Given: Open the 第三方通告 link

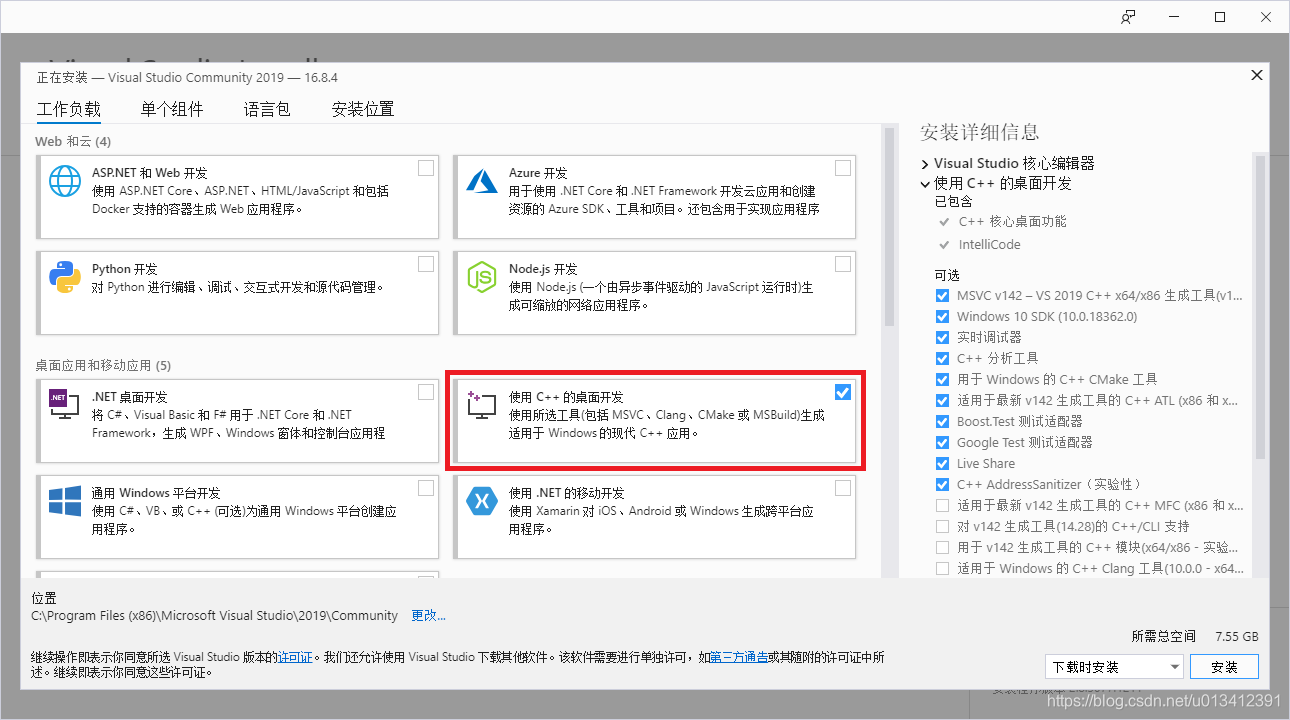Looking at the screenshot, I should click(x=739, y=657).
